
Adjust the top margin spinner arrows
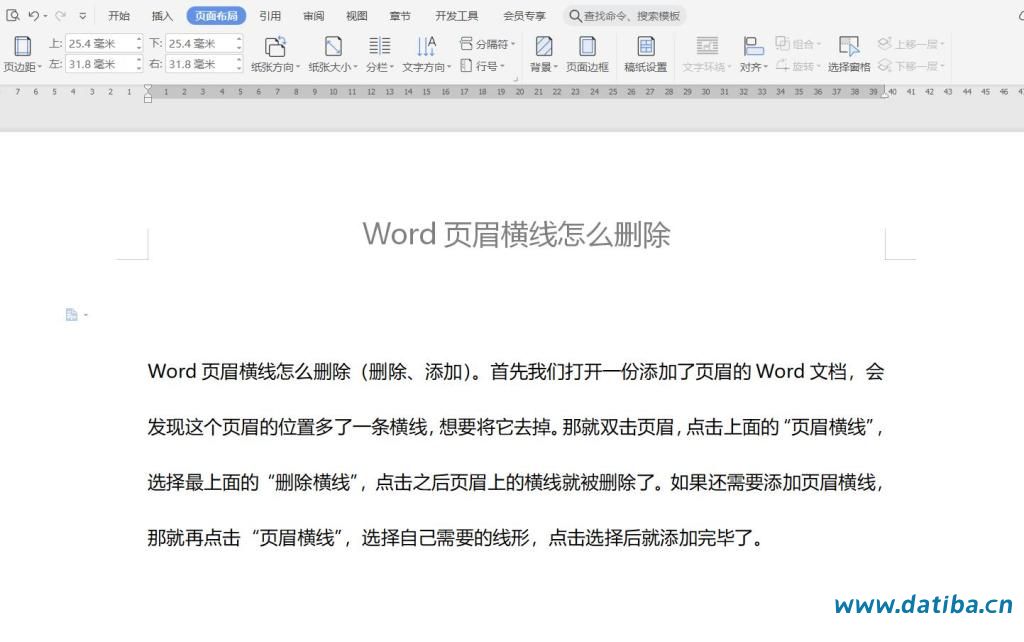(139, 44)
